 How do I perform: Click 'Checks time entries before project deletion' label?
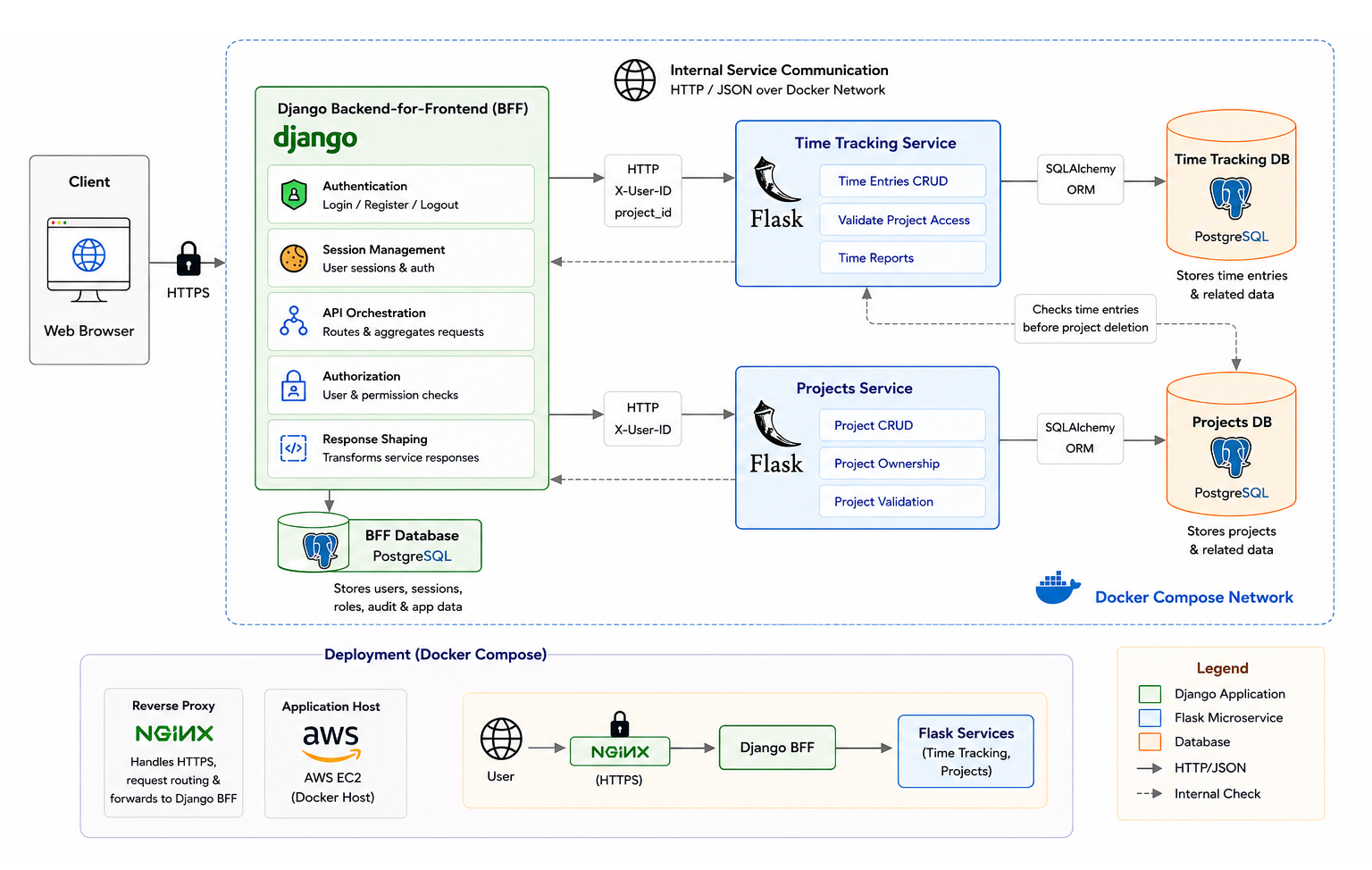tap(1085, 319)
